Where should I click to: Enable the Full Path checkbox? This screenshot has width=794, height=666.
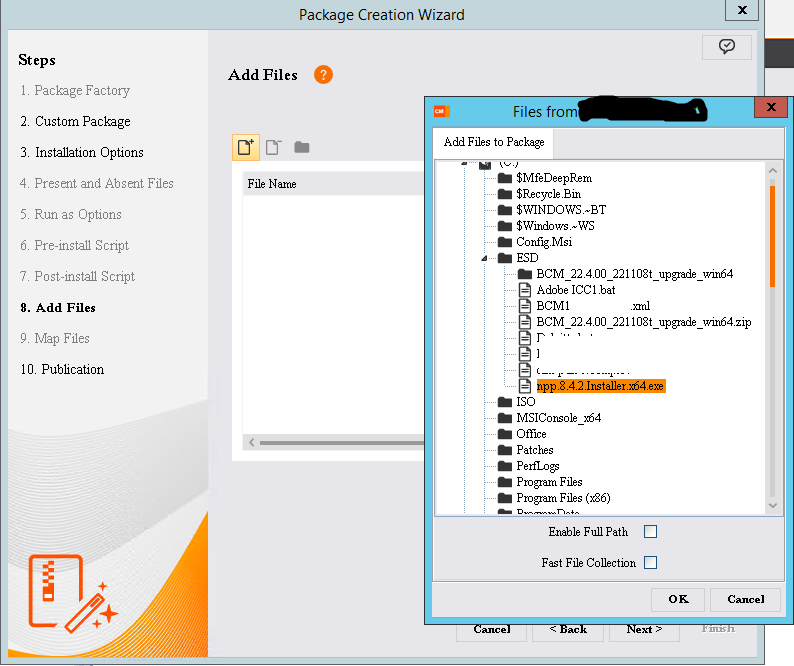pyautogui.click(x=650, y=532)
